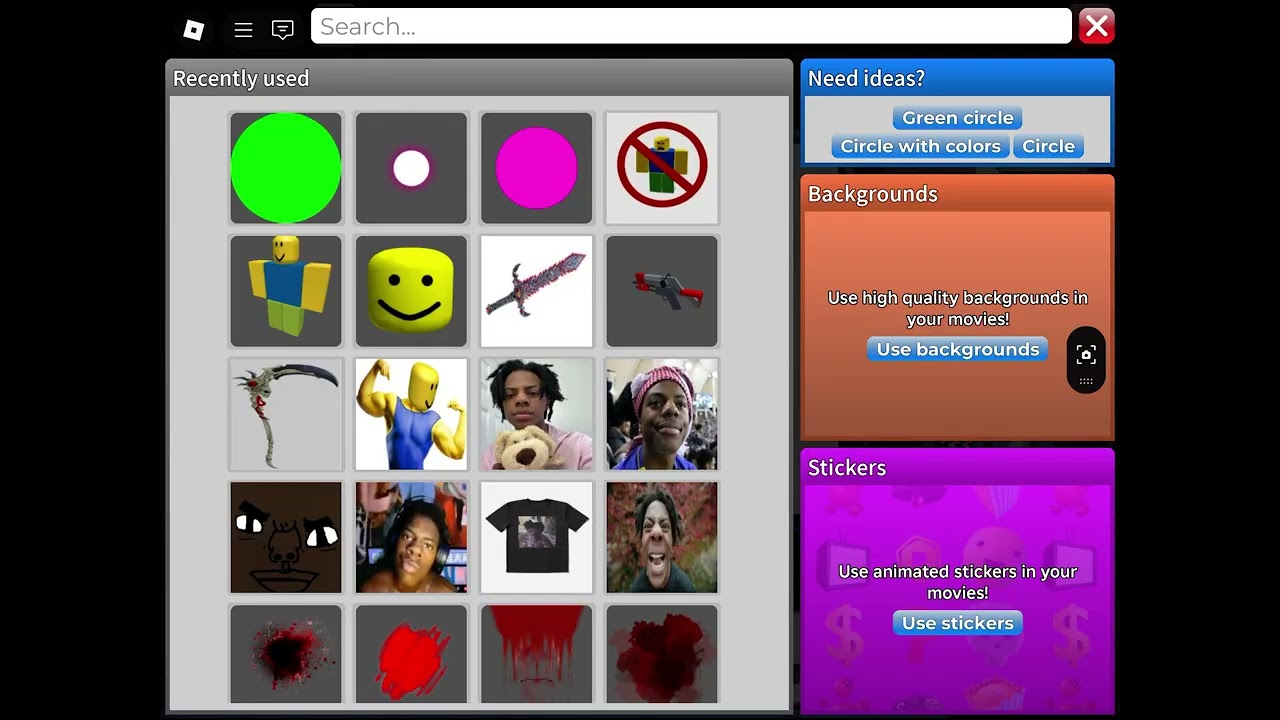Tap the screenshot capture overlay icon
Screen dimensions: 1280x720
[x=1086, y=355]
